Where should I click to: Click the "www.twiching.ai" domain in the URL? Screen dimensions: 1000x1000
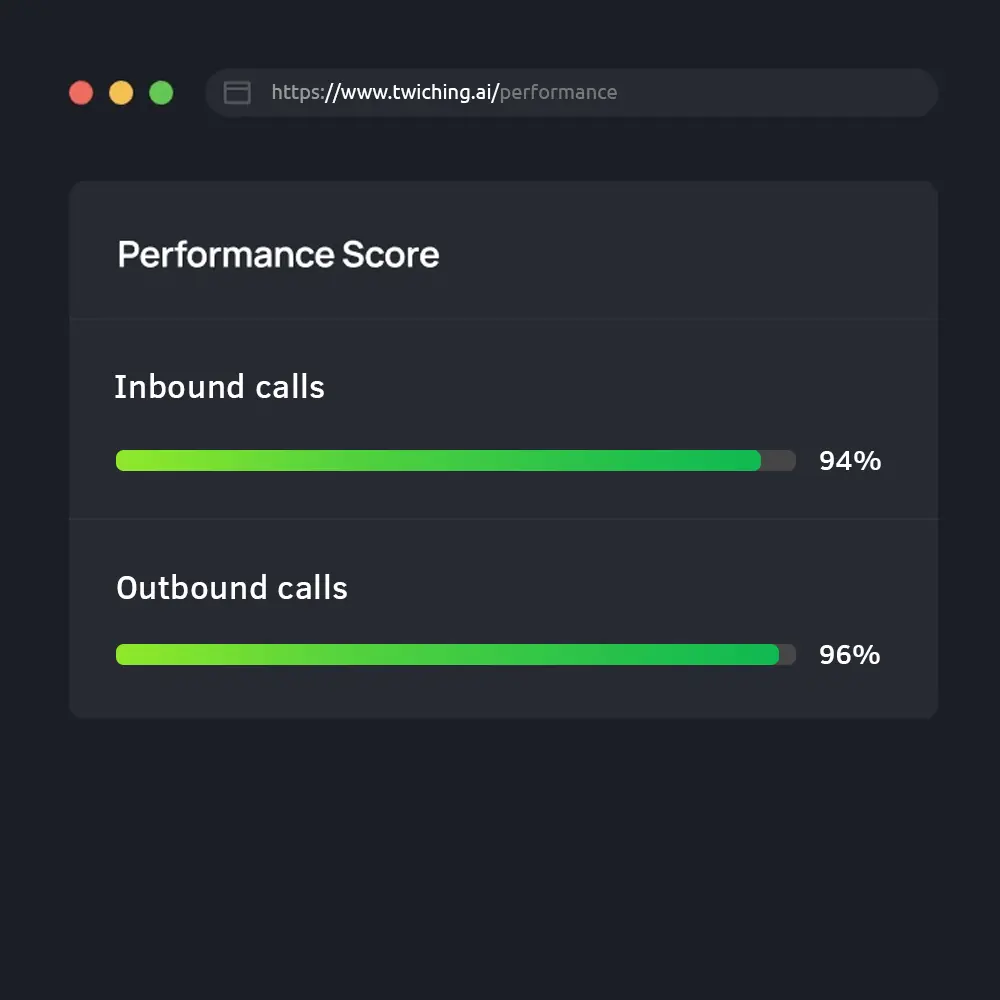coord(418,93)
